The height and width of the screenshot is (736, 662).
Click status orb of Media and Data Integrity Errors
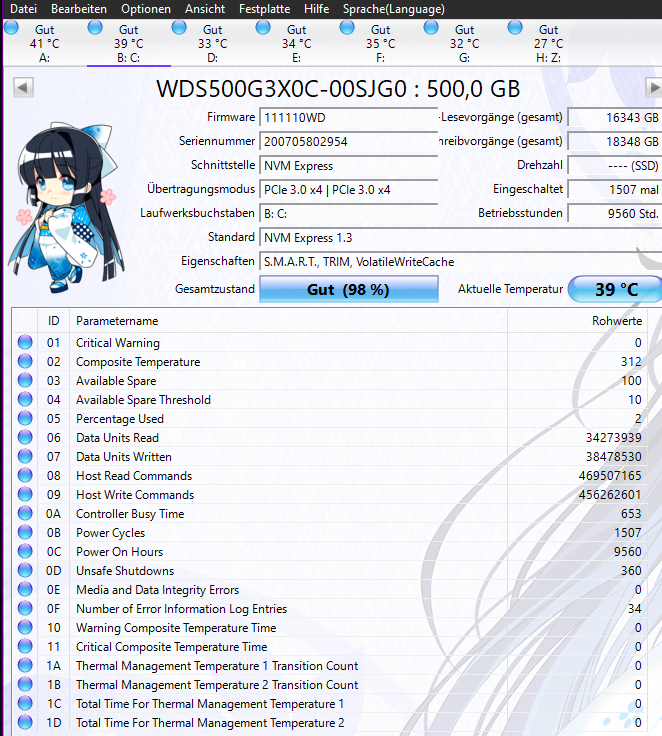click(x=25, y=589)
